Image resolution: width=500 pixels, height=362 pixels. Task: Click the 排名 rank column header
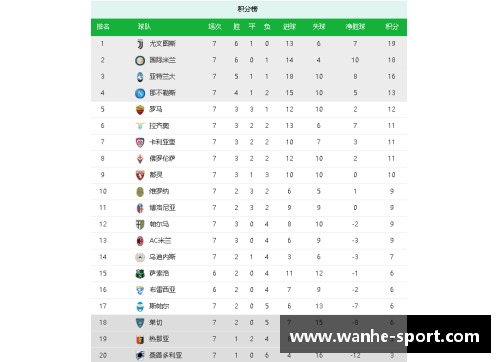click(x=103, y=27)
